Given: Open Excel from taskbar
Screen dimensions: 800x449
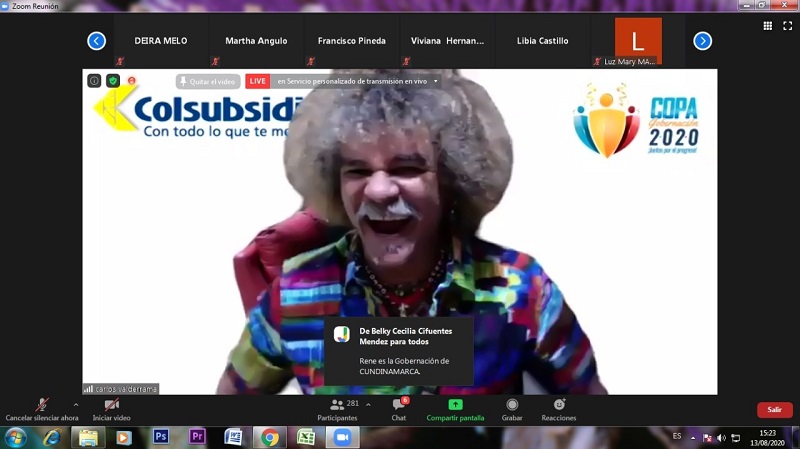Looking at the screenshot, I should [x=306, y=437].
